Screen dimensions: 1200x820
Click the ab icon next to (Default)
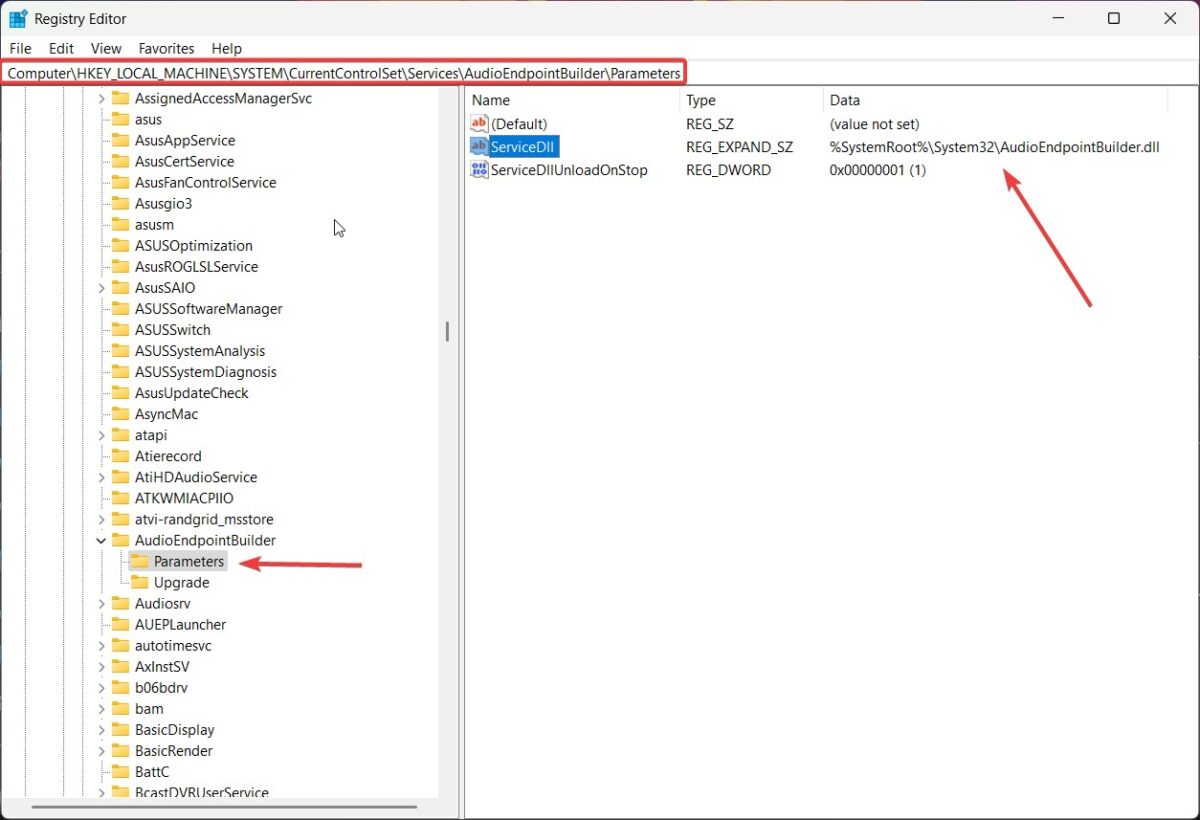pos(479,123)
